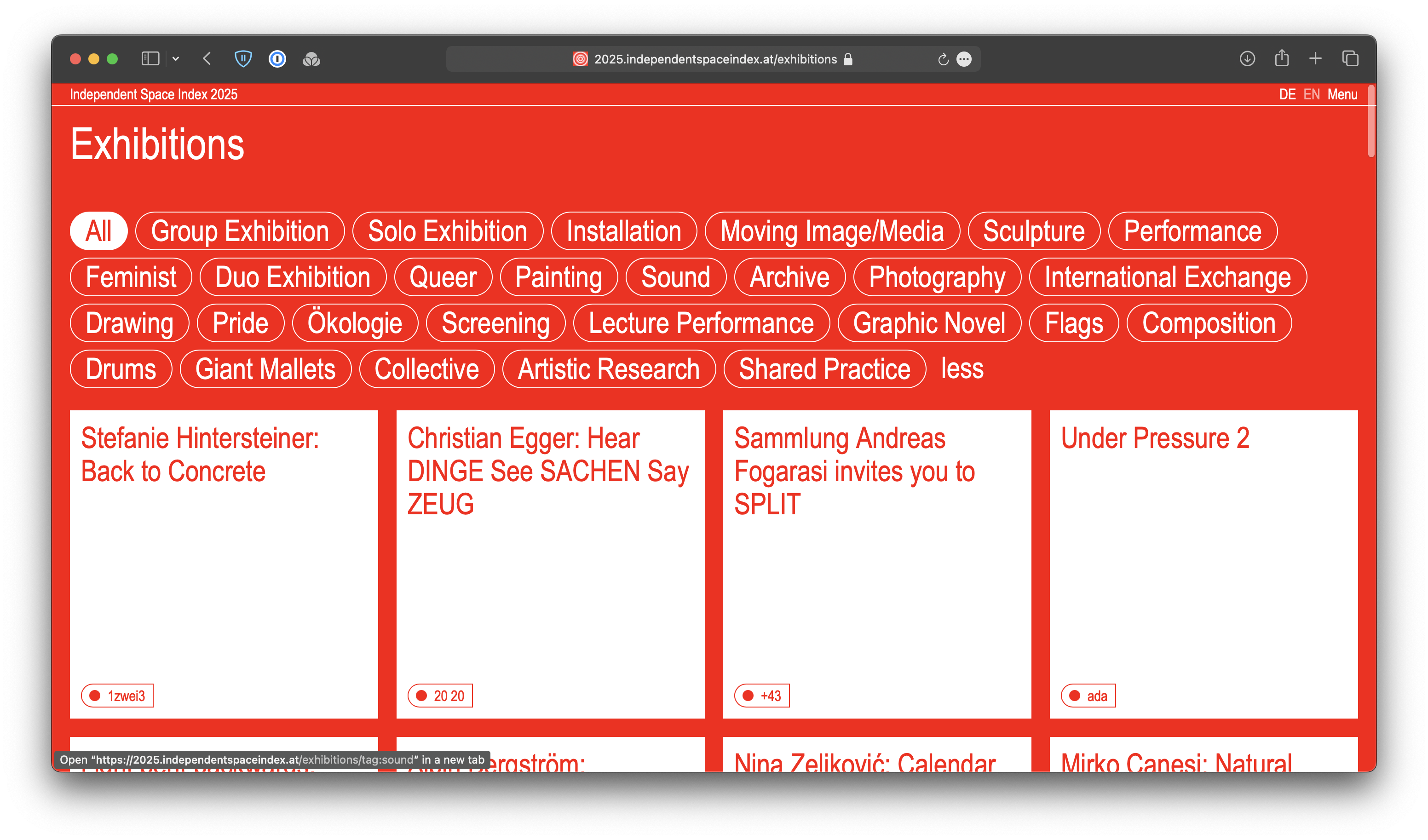Click the 1zwei3 space tag
This screenshot has height=840, width=1428.
tap(117, 696)
